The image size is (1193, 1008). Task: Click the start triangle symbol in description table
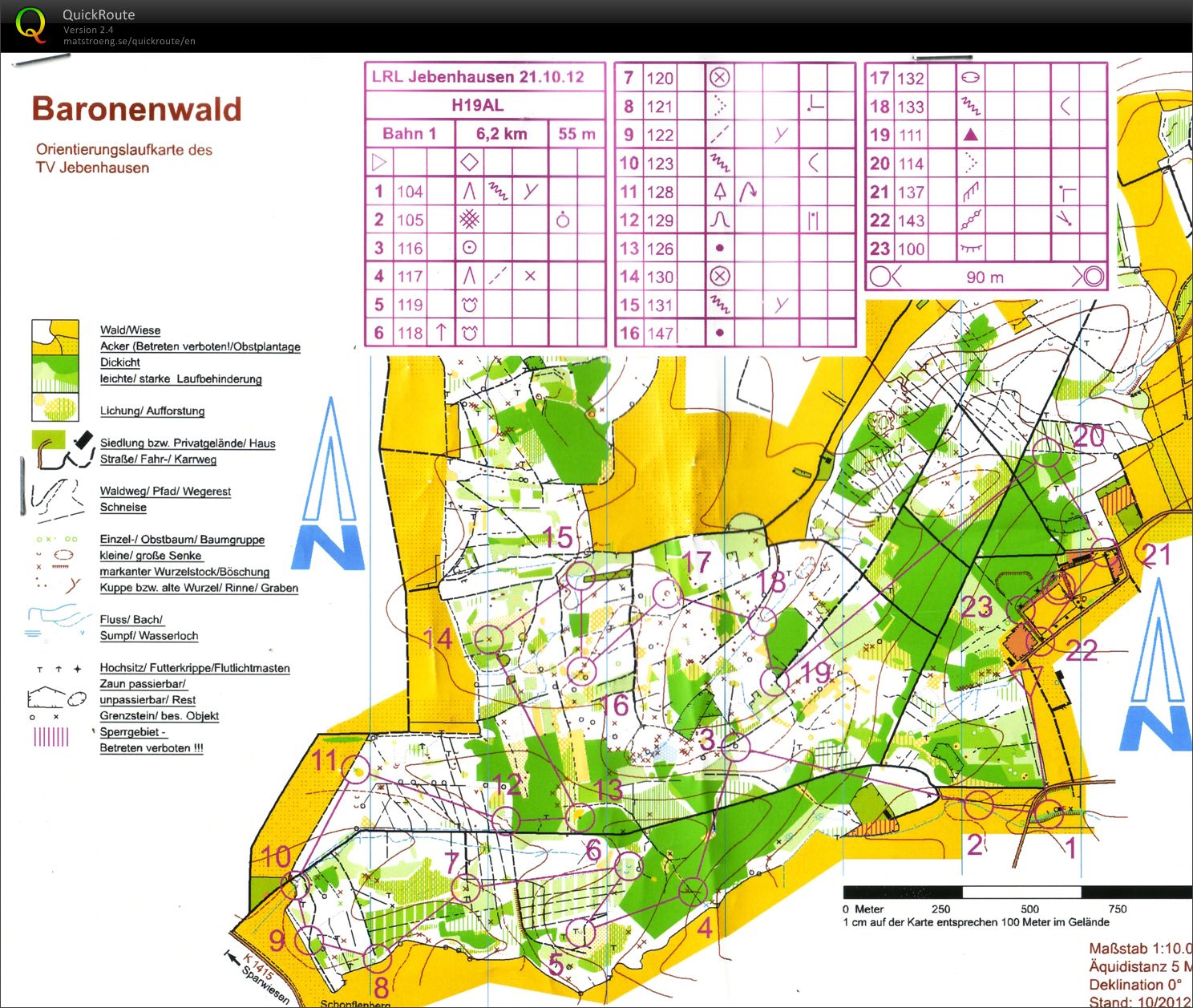[x=379, y=163]
